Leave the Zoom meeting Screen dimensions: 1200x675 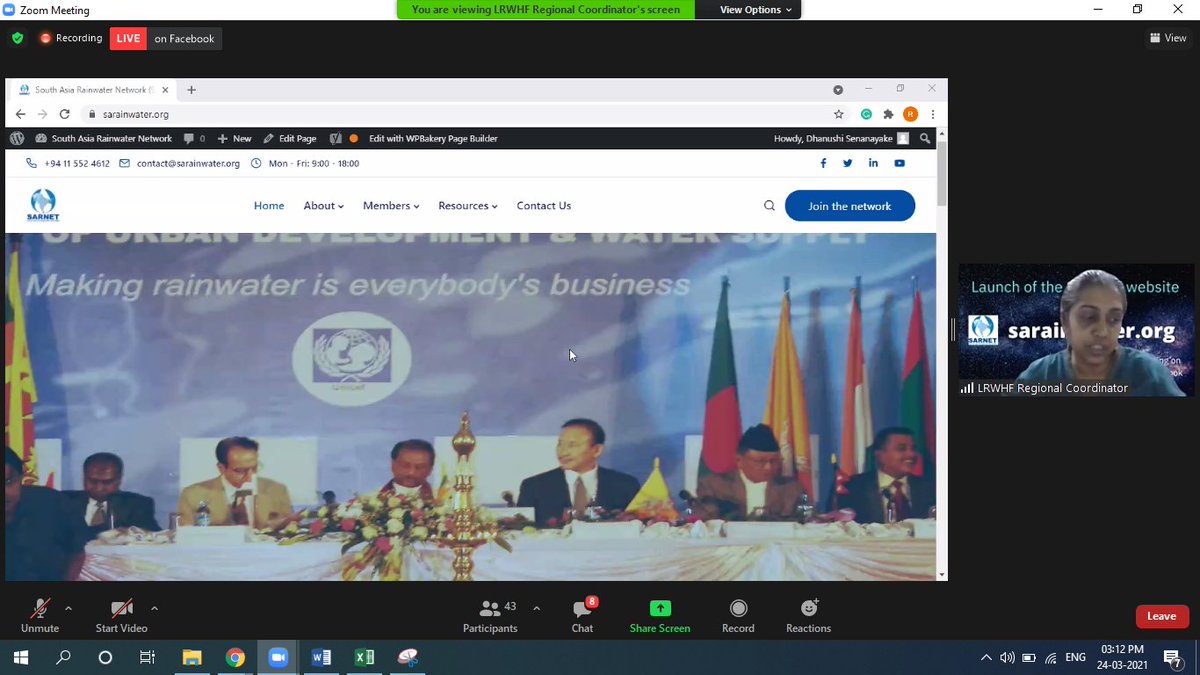(1161, 616)
